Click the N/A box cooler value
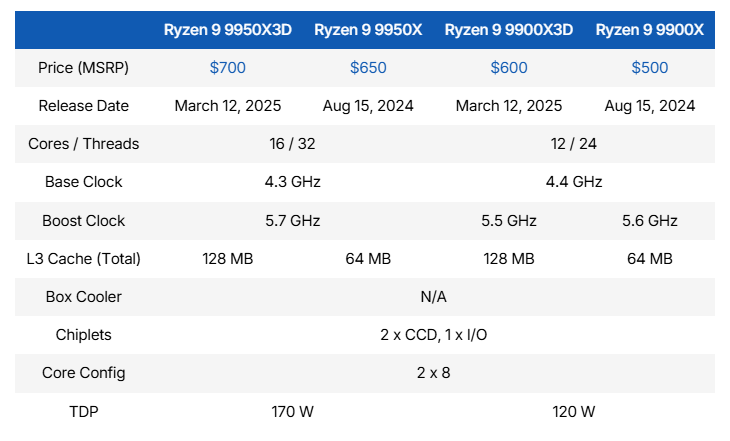 point(433,297)
